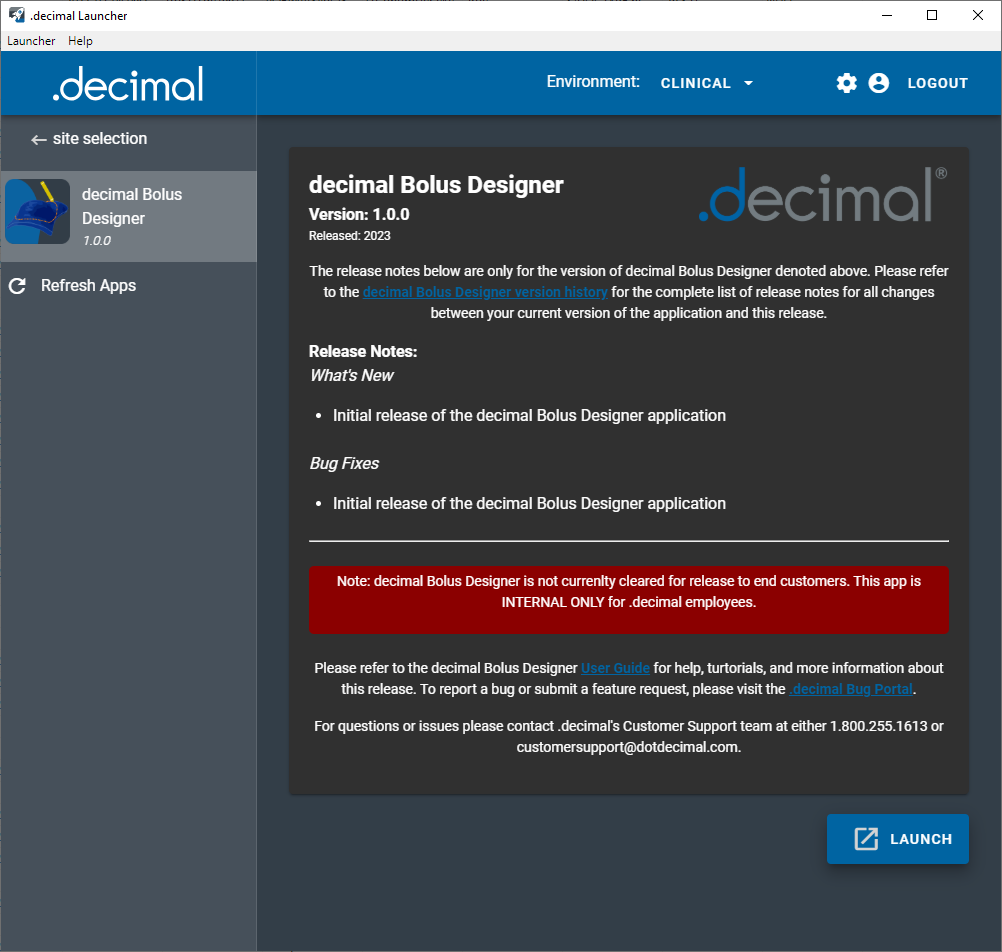1002x952 pixels.
Task: Click the Refresh Apps label
Action: pyautogui.click(x=88, y=286)
